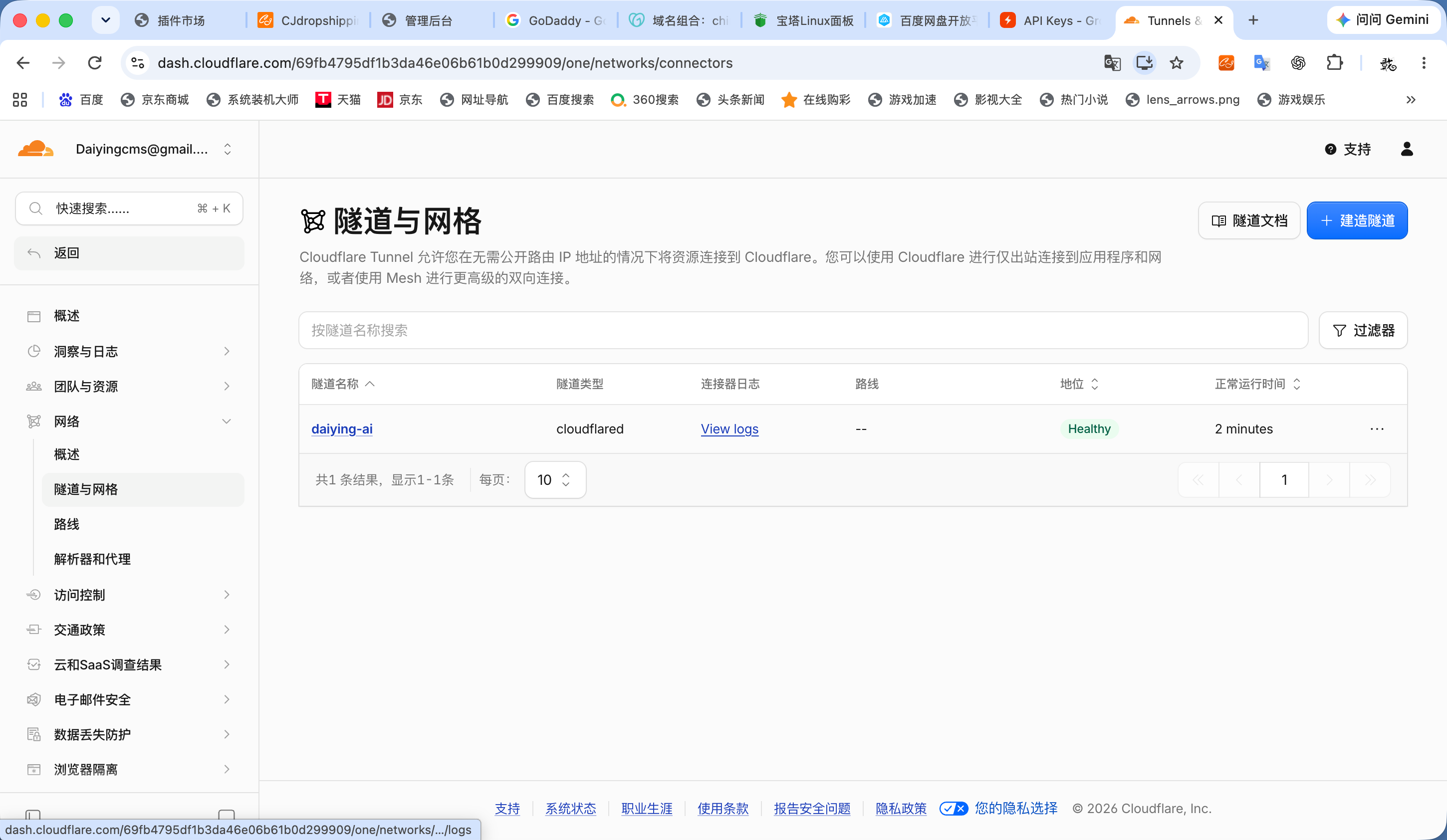
Task: Click the site info icon in address bar
Action: coord(138,63)
